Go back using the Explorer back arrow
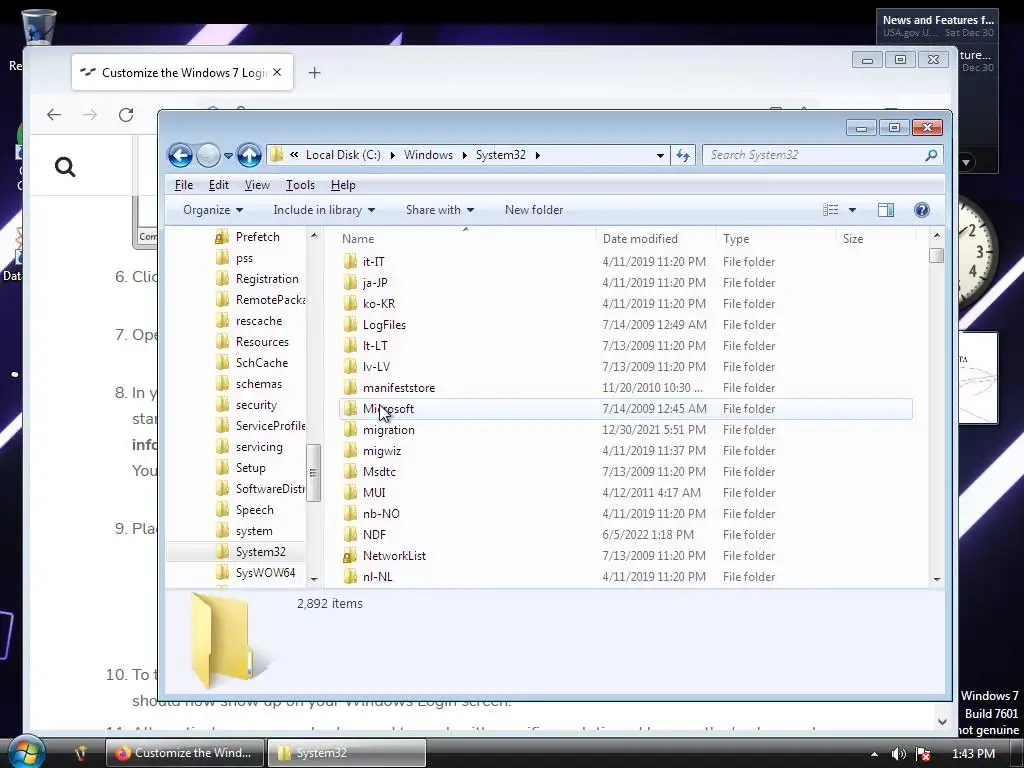 [x=180, y=155]
